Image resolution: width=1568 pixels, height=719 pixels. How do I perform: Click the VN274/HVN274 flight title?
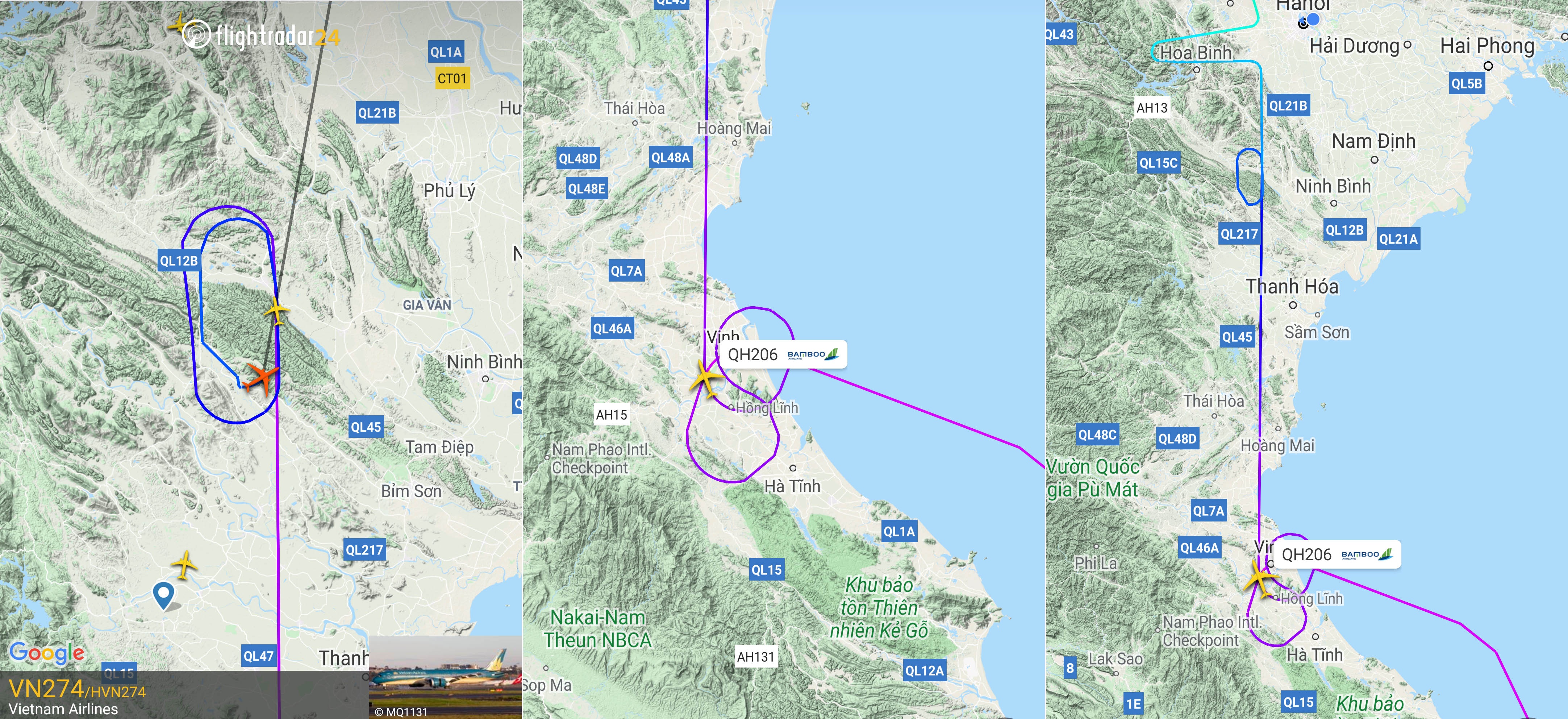[77, 690]
